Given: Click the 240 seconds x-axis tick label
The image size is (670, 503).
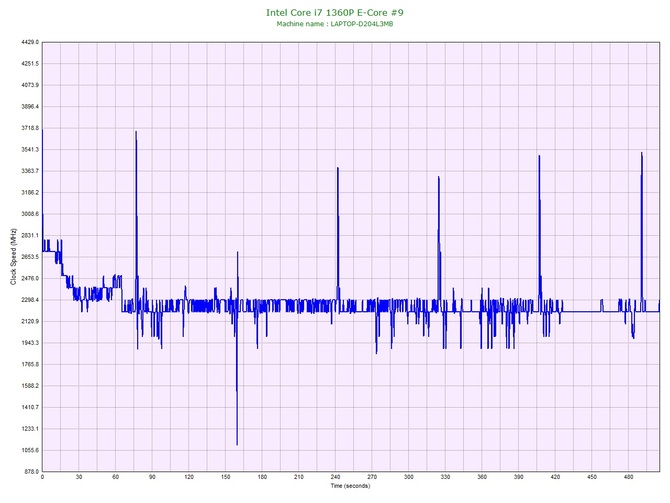Looking at the screenshot, I should click(x=335, y=477).
